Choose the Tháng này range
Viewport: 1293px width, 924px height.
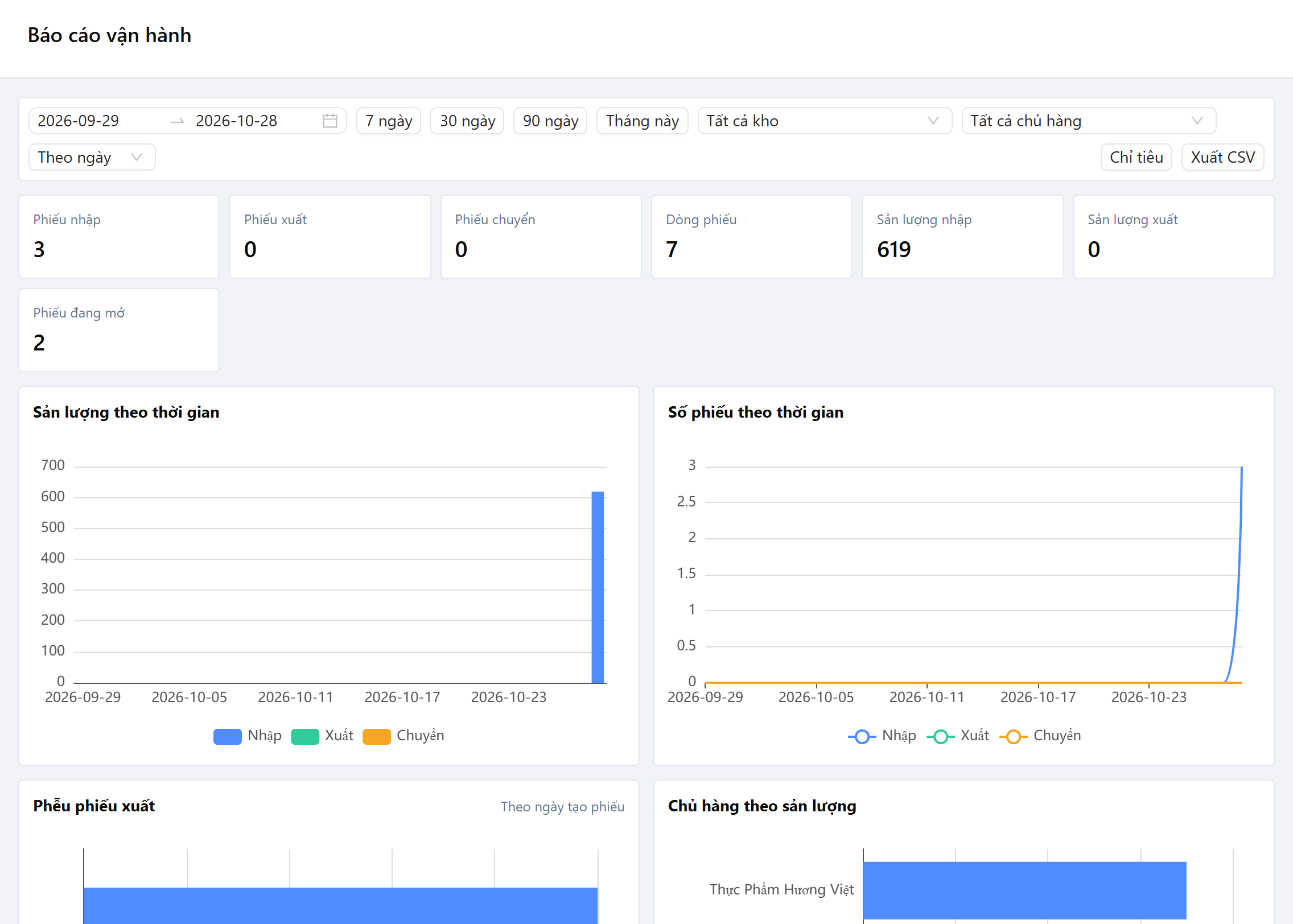[x=643, y=121]
